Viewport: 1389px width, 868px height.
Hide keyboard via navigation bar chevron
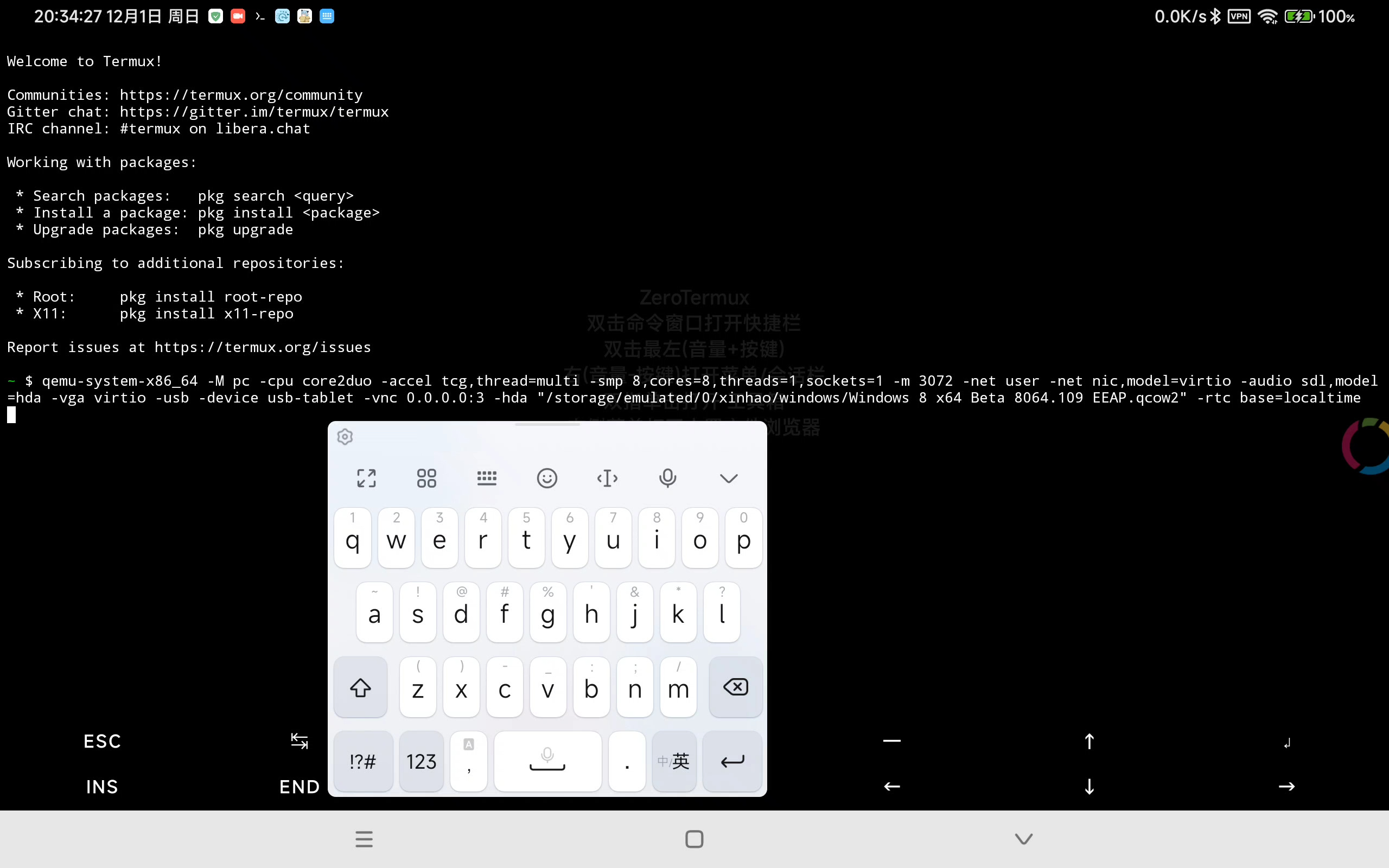tap(1023, 839)
